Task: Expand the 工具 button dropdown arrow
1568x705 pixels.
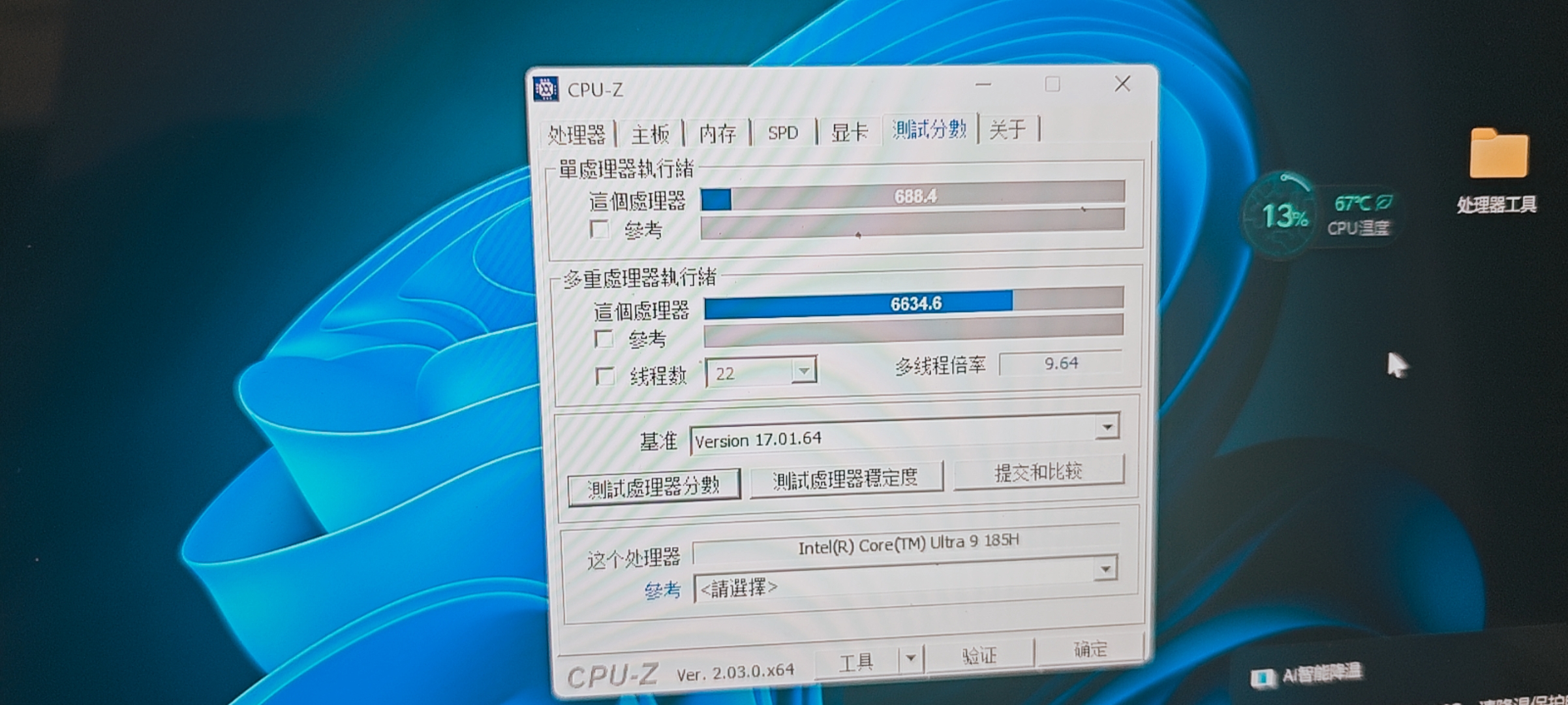Action: [x=911, y=659]
